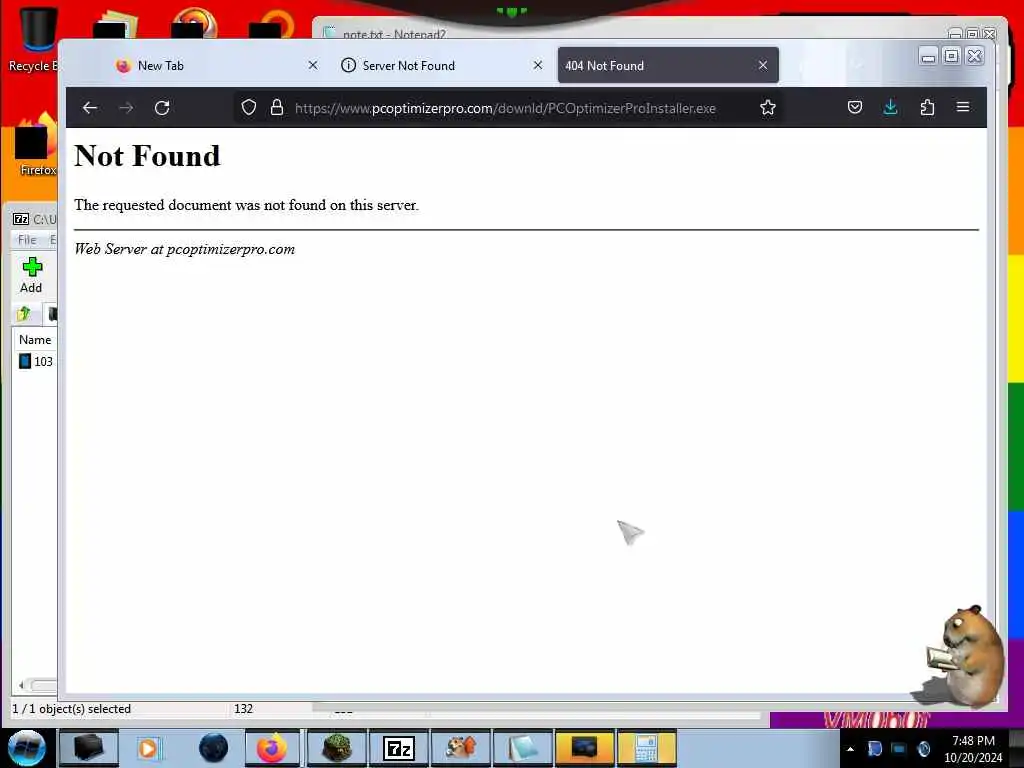
Task: Reload the current page
Action: 162,108
